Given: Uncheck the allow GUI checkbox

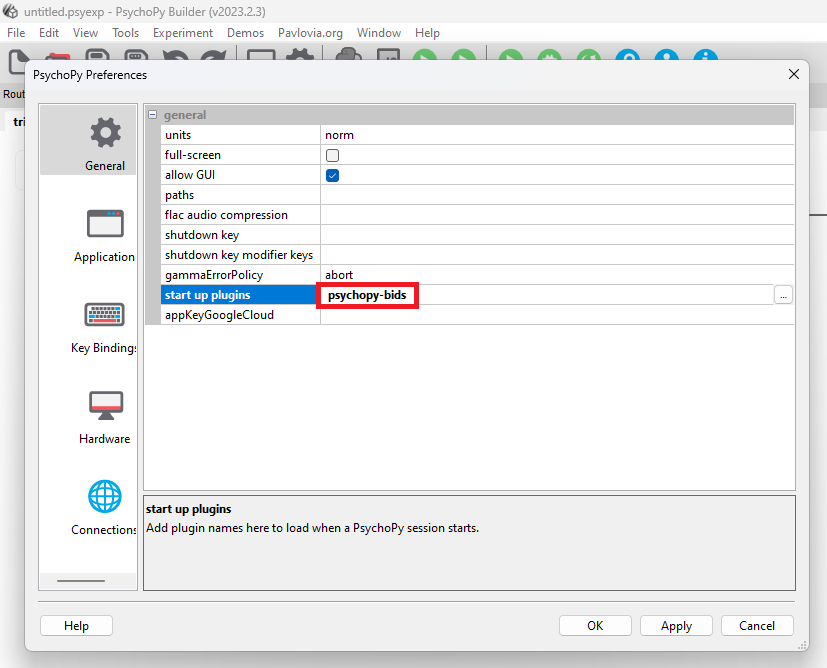Looking at the screenshot, I should (x=332, y=176).
